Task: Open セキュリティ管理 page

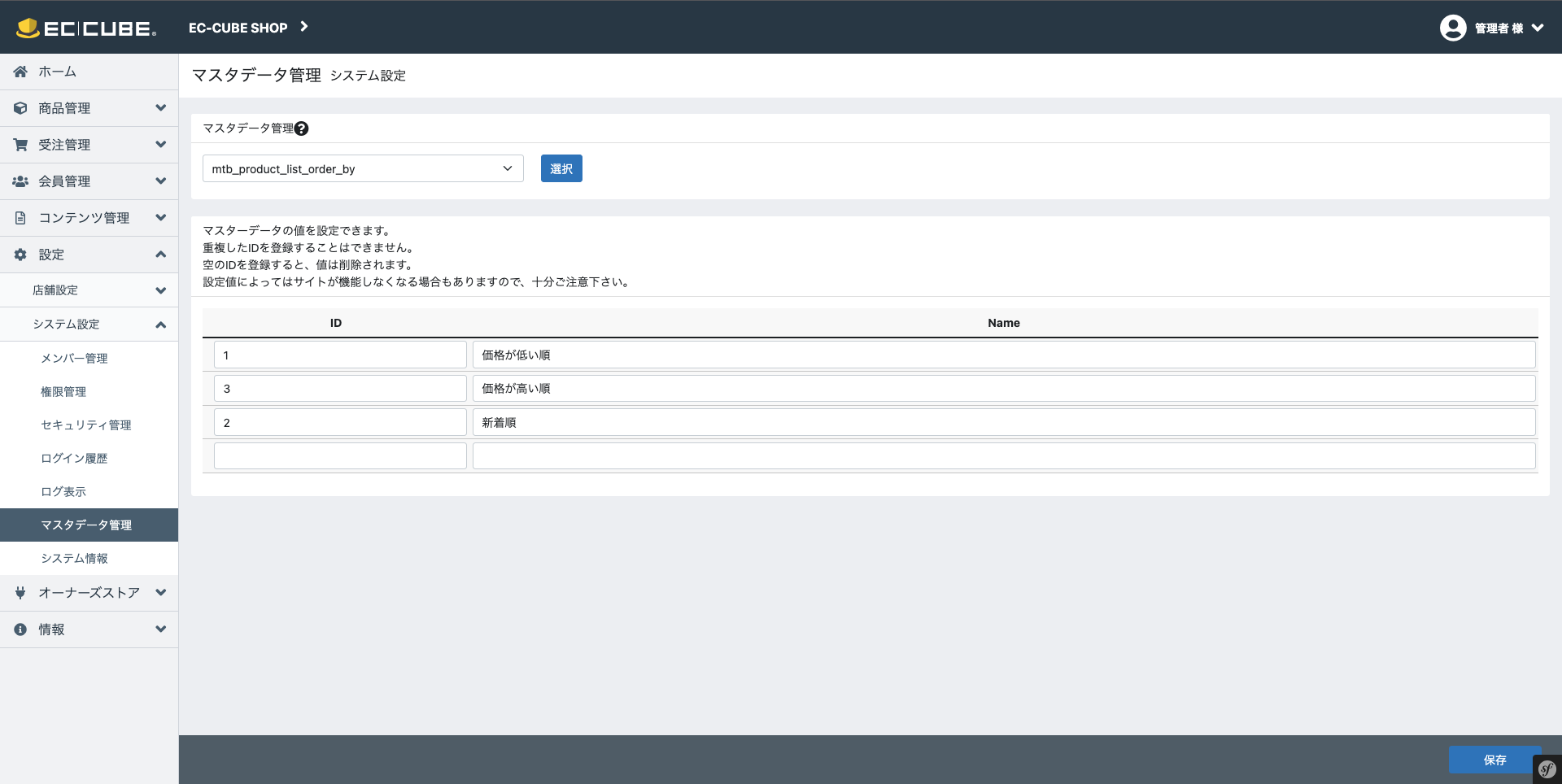Action: [x=86, y=425]
